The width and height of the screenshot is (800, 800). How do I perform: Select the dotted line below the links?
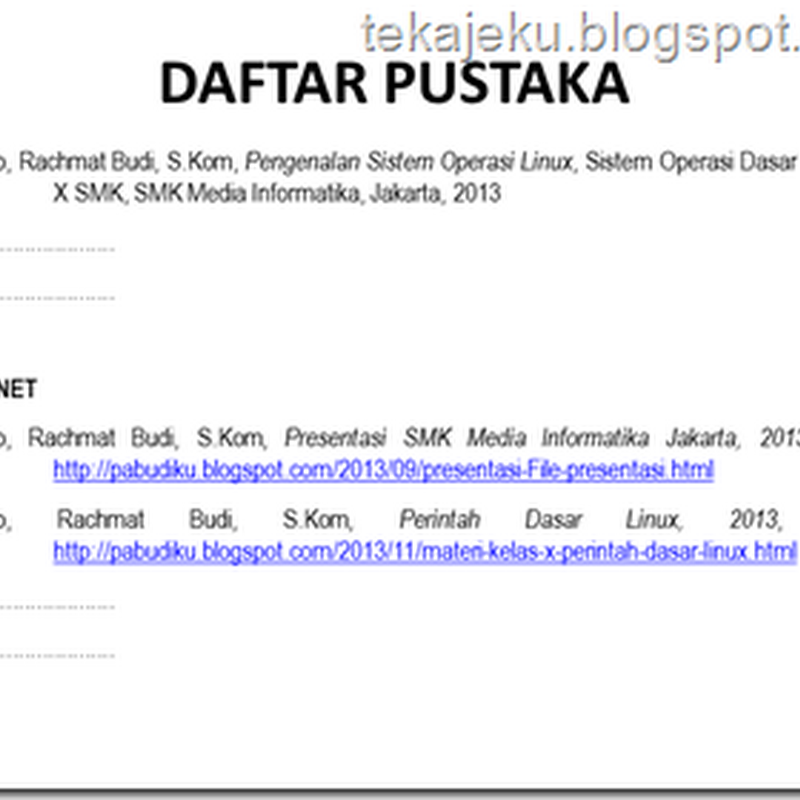tap(60, 604)
